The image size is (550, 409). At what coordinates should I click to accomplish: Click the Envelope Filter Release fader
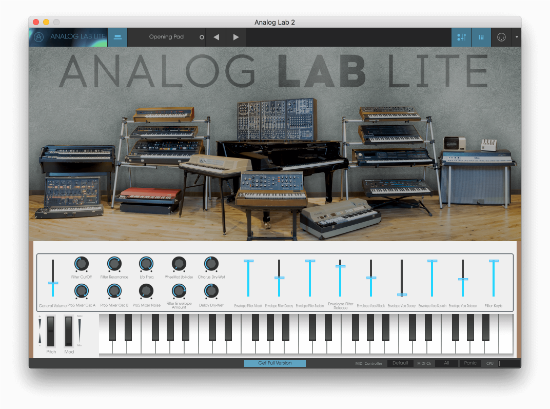pos(340,278)
